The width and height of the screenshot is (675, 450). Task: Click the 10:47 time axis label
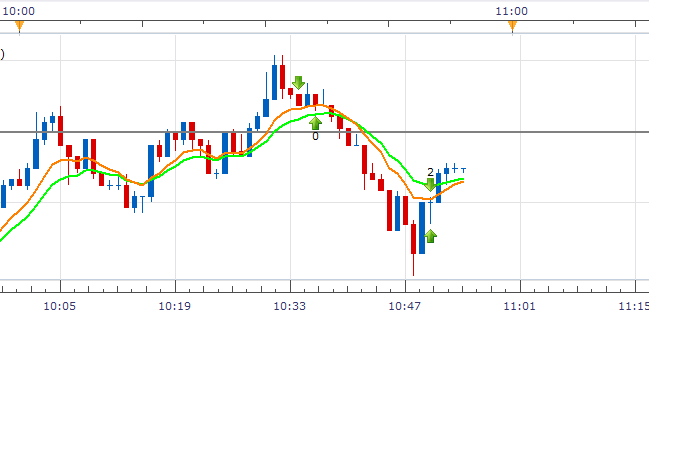404,306
